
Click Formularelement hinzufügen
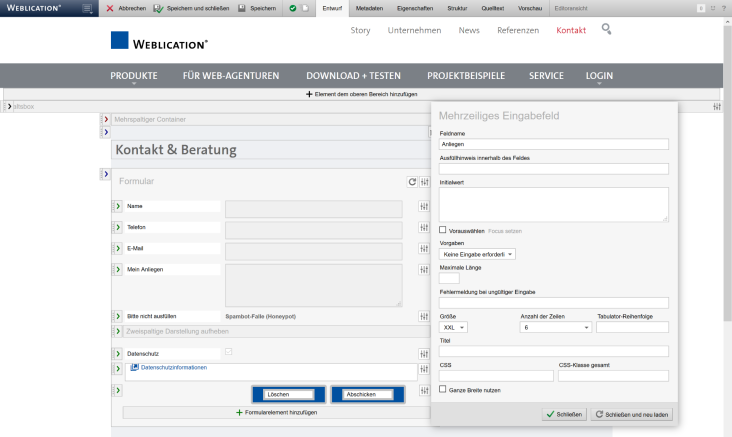tap(276, 413)
